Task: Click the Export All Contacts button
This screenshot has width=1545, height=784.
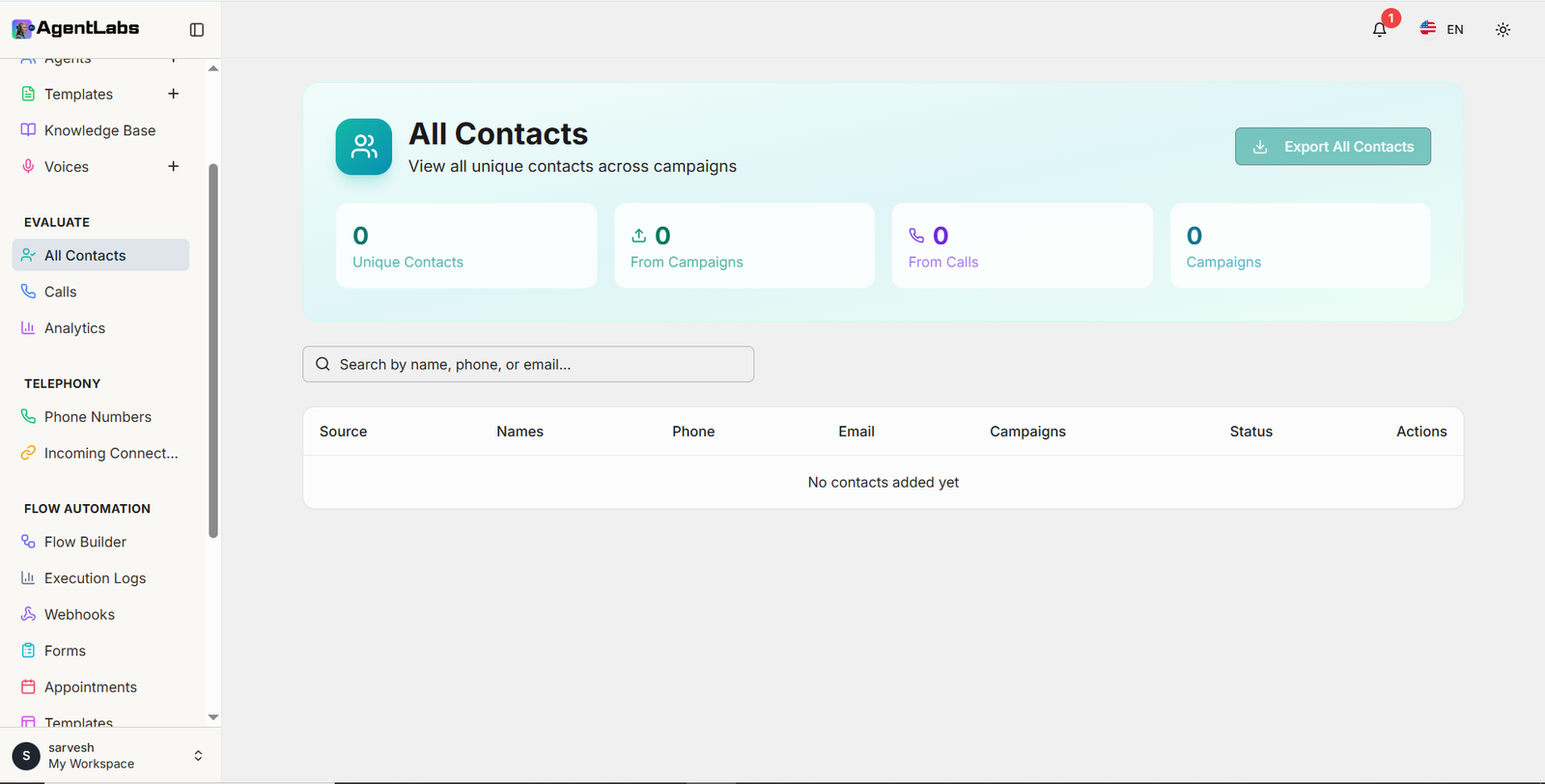Action: 1333,146
